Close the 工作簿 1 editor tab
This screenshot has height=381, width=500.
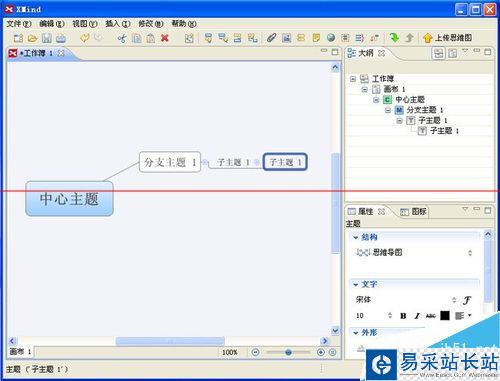(61, 53)
